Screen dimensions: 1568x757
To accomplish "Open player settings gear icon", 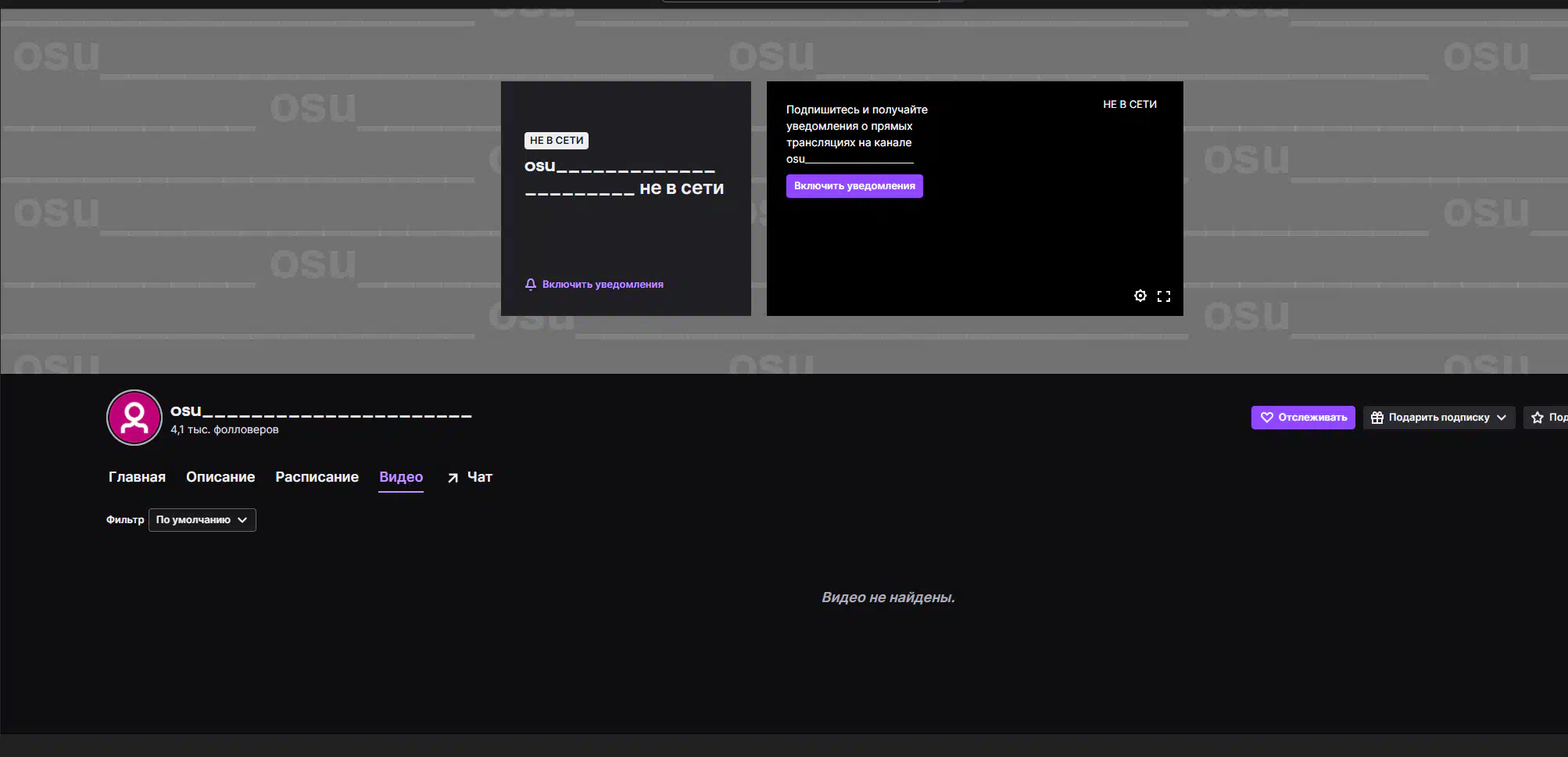I will [x=1140, y=296].
